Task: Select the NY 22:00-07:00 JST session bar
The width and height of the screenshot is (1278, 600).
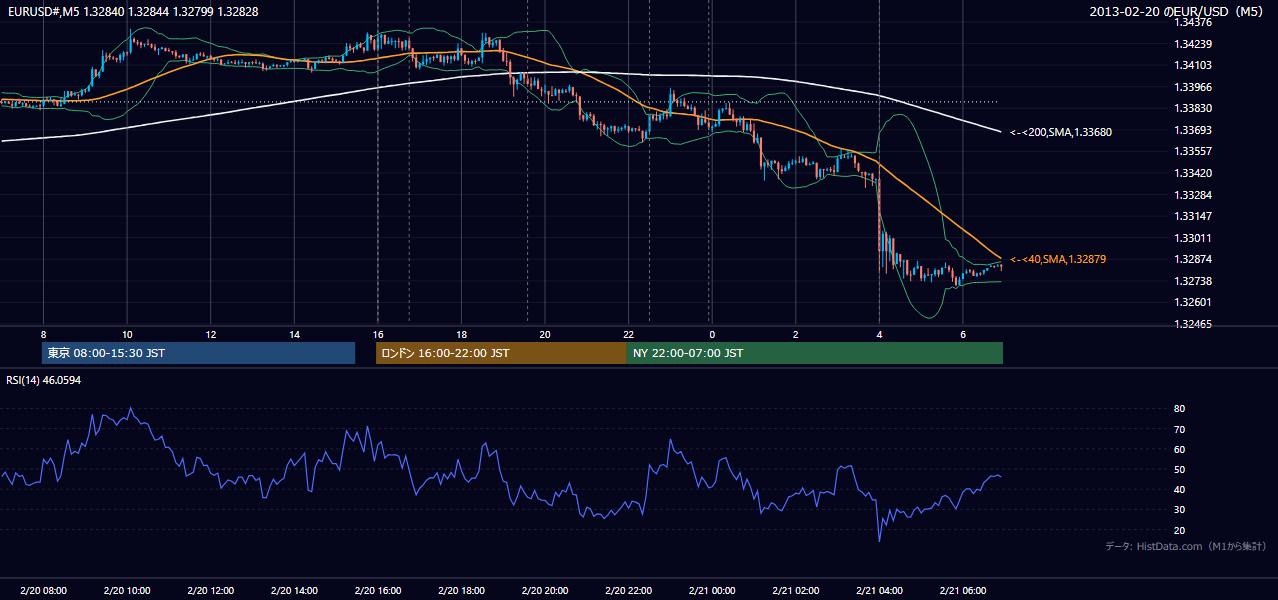Action: tap(814, 353)
